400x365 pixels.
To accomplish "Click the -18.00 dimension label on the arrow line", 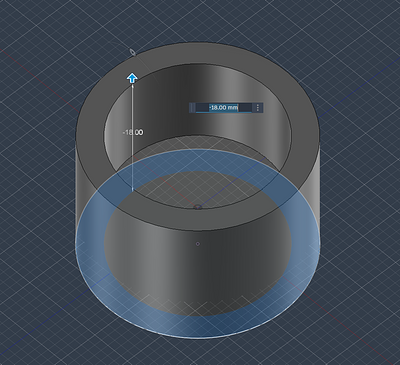I will [133, 132].
